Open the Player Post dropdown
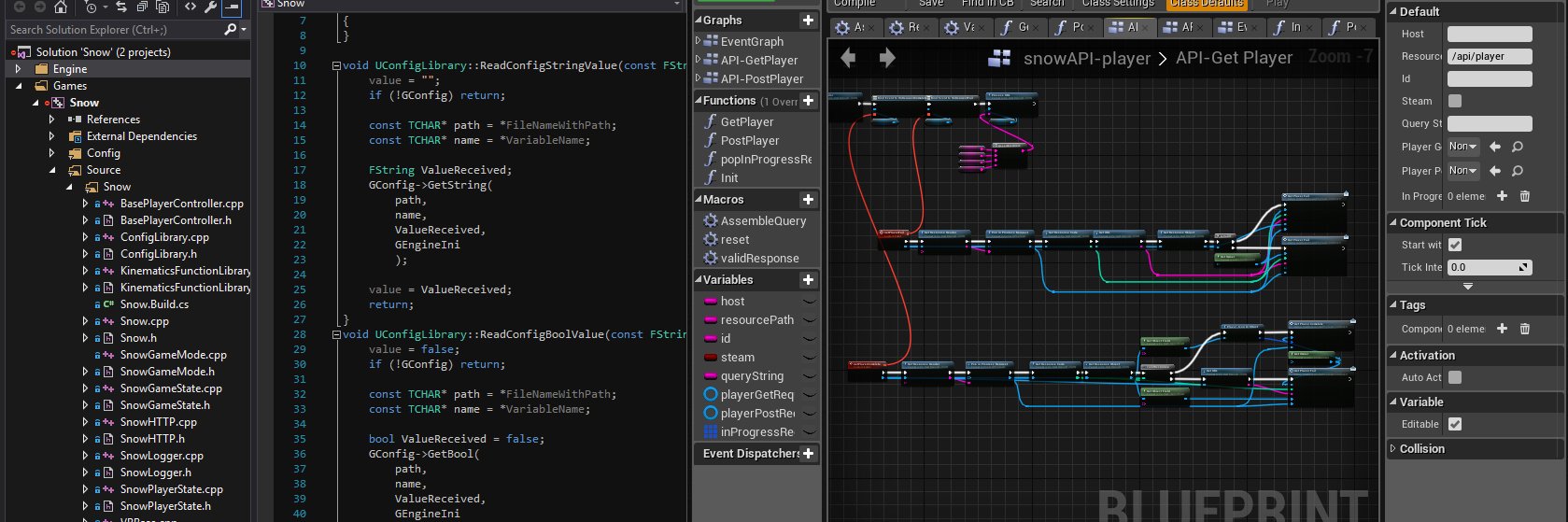 coord(1463,171)
